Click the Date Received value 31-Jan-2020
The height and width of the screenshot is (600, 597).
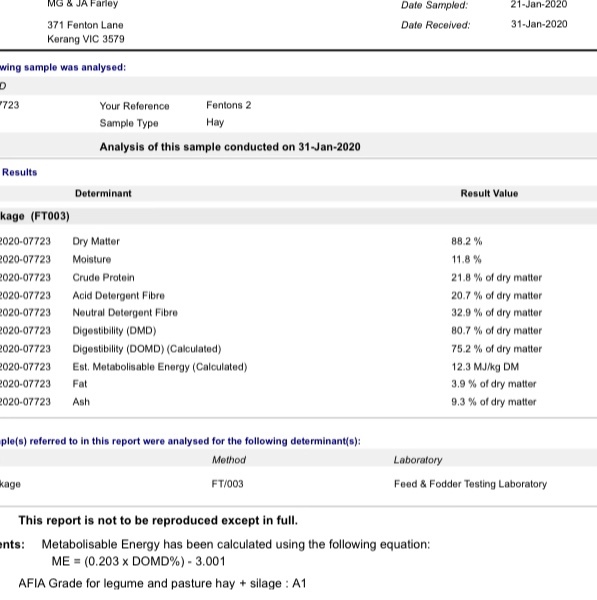[539, 24]
